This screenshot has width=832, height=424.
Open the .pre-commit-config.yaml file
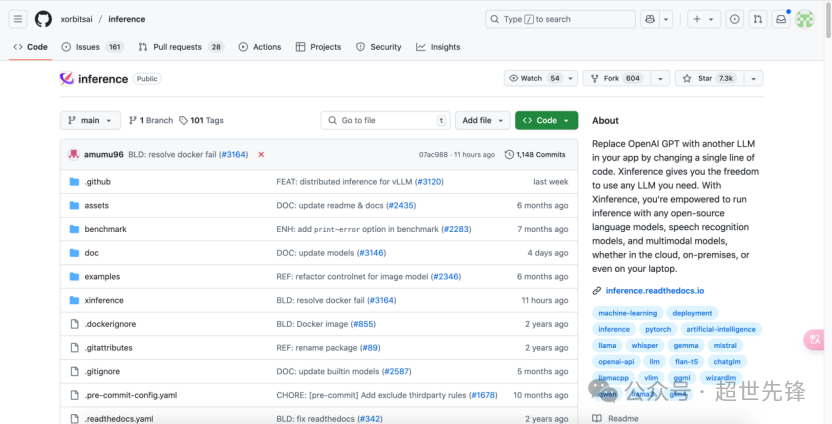click(131, 395)
